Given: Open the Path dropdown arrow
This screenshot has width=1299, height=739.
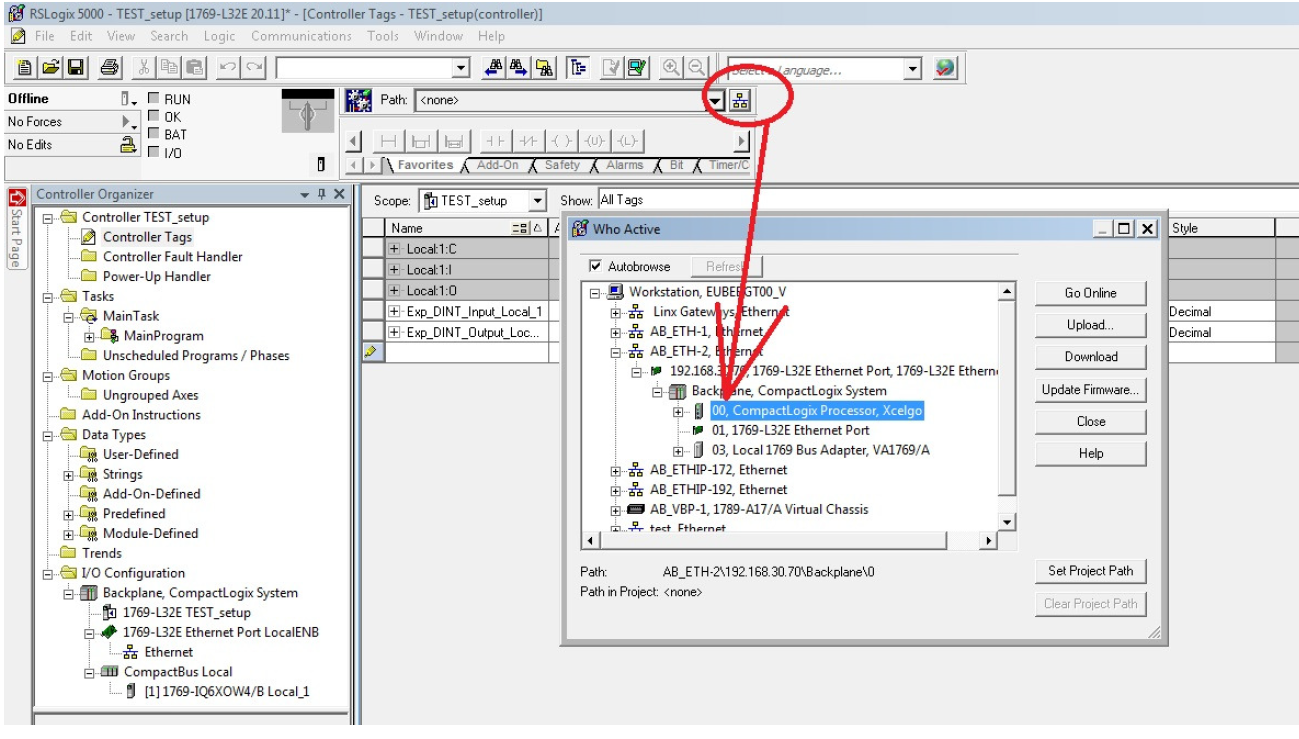Looking at the screenshot, I should pyautogui.click(x=715, y=100).
